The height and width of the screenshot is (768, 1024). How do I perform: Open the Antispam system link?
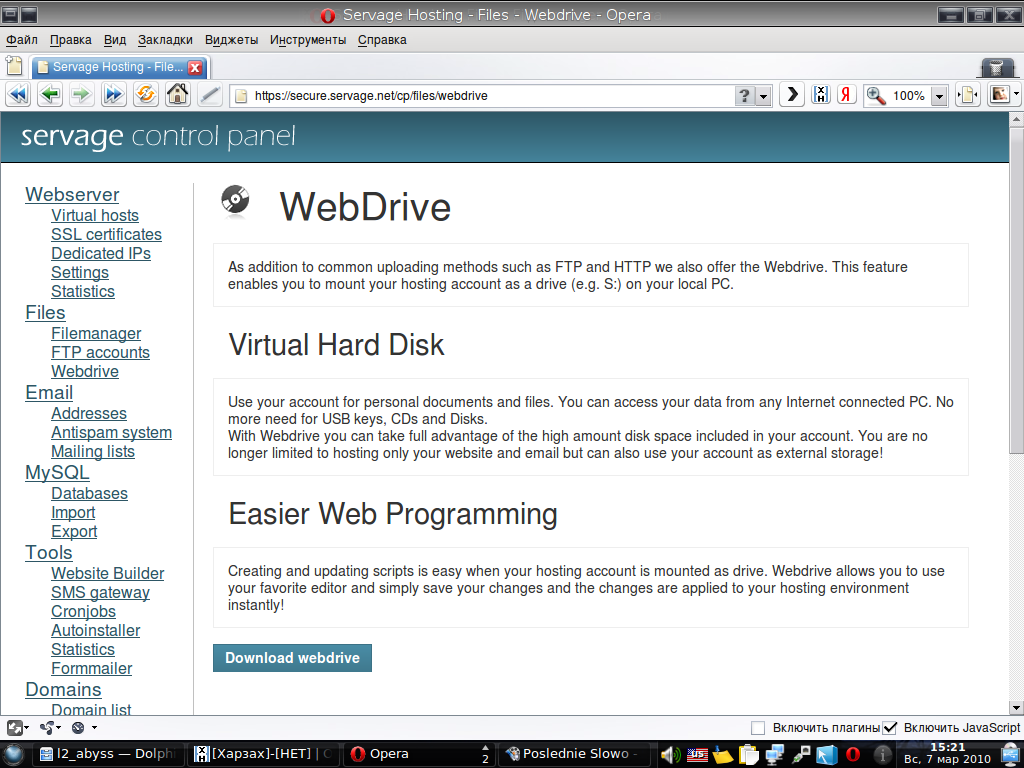tap(112, 433)
